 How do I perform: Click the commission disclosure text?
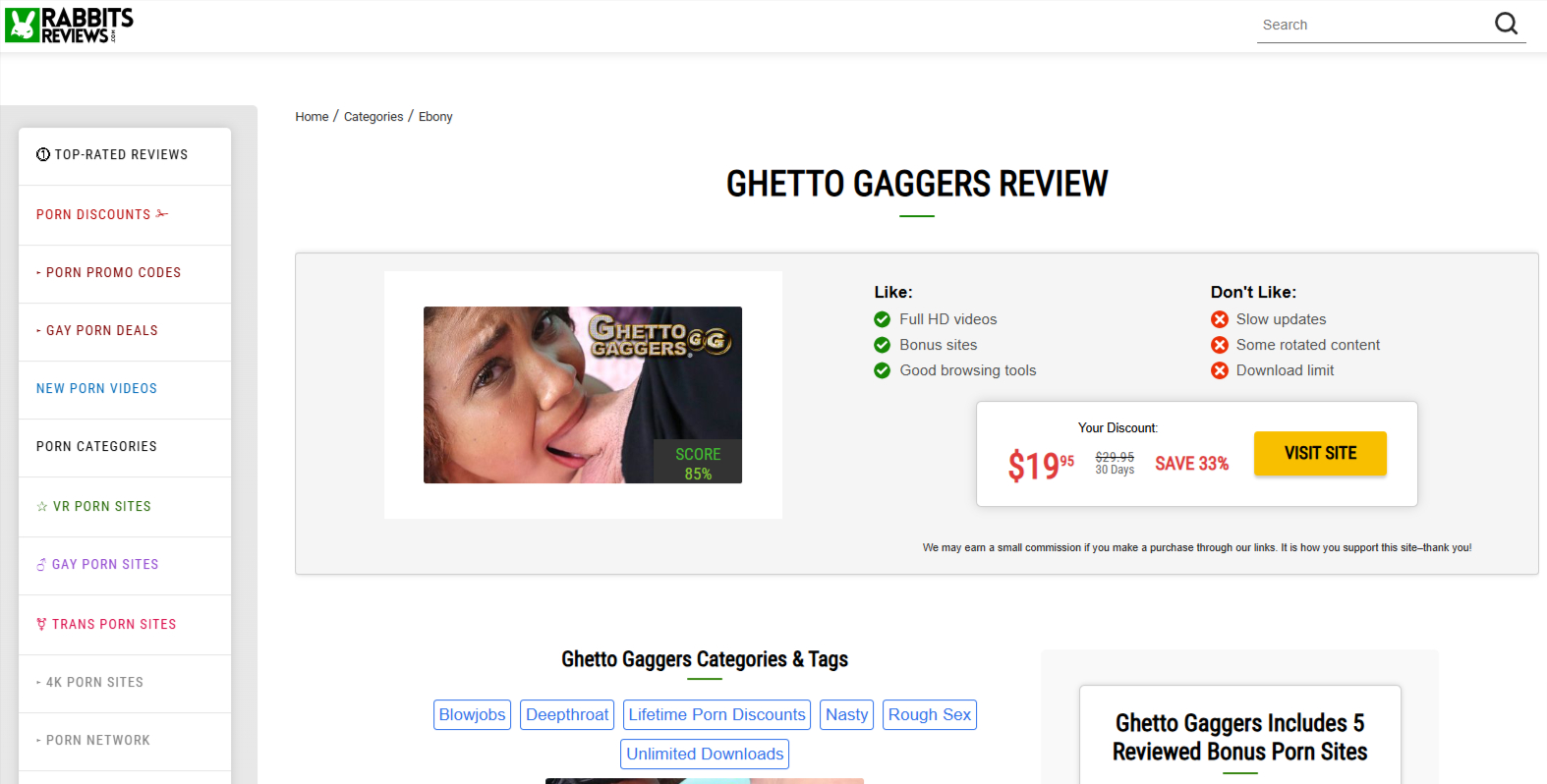pyautogui.click(x=1196, y=548)
